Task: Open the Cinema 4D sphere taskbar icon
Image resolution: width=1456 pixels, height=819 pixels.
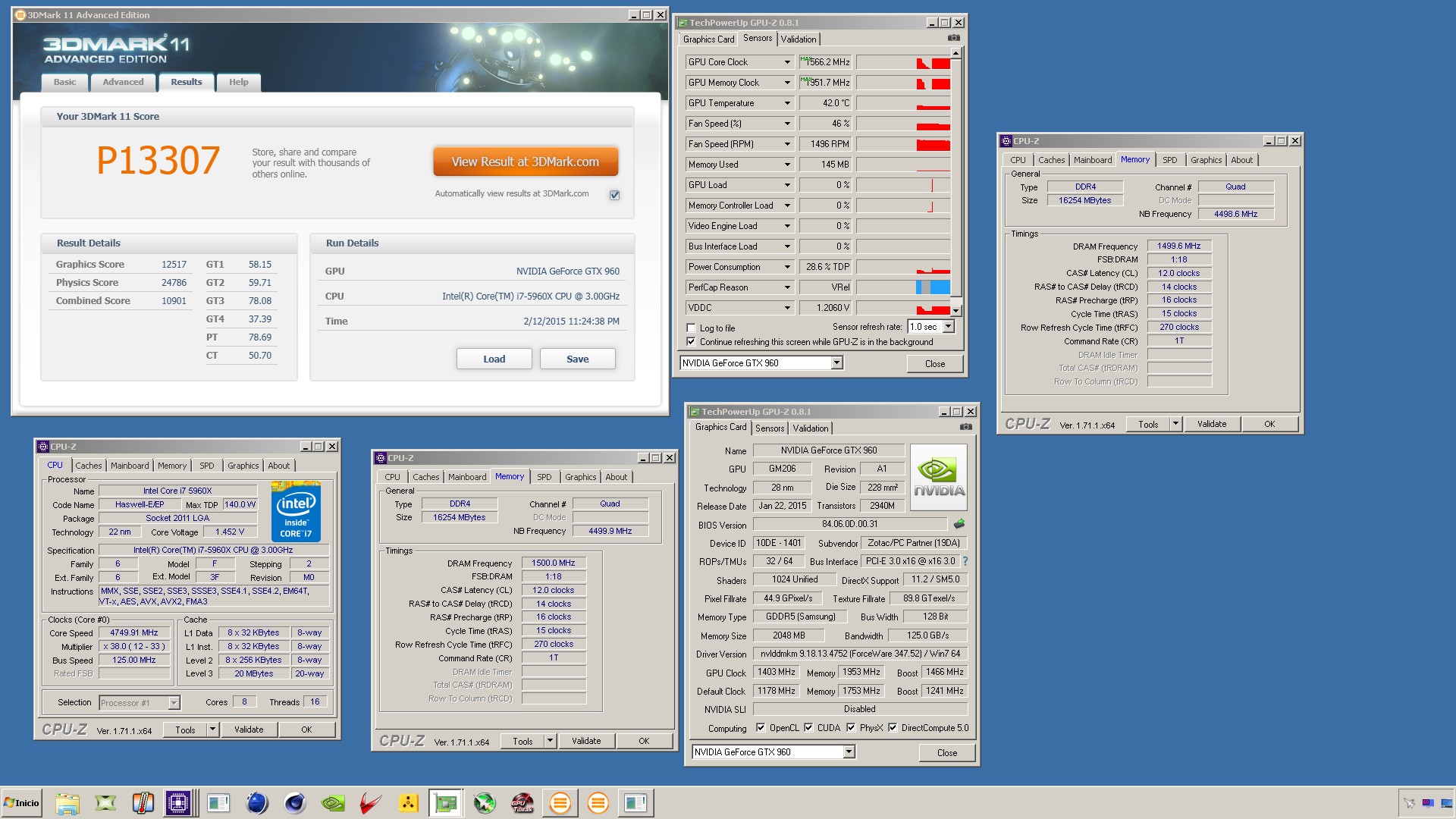Action: 295,803
